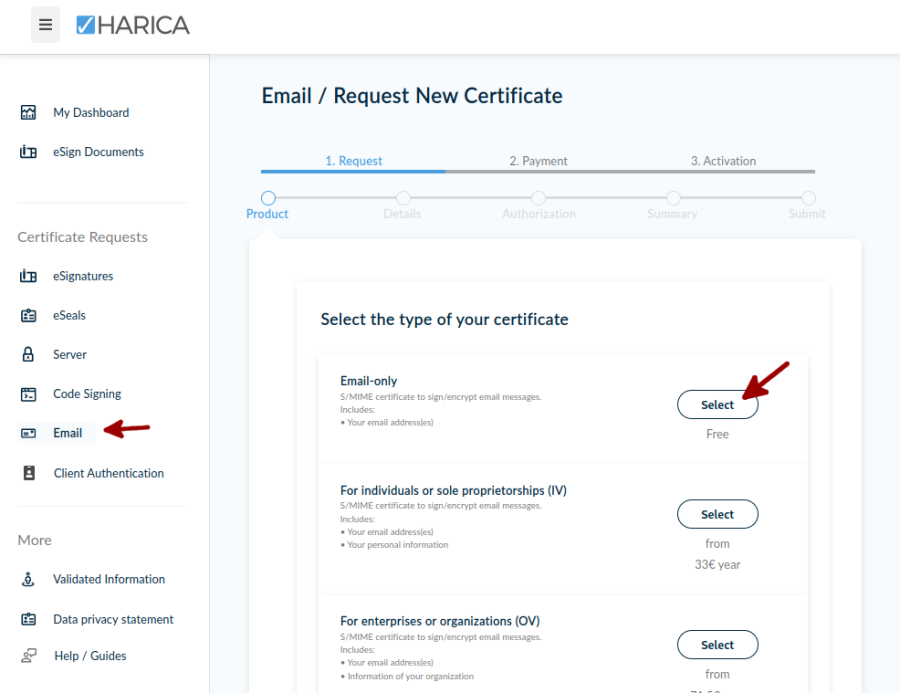
Task: Select the 3. Activation tab
Action: coord(723,160)
